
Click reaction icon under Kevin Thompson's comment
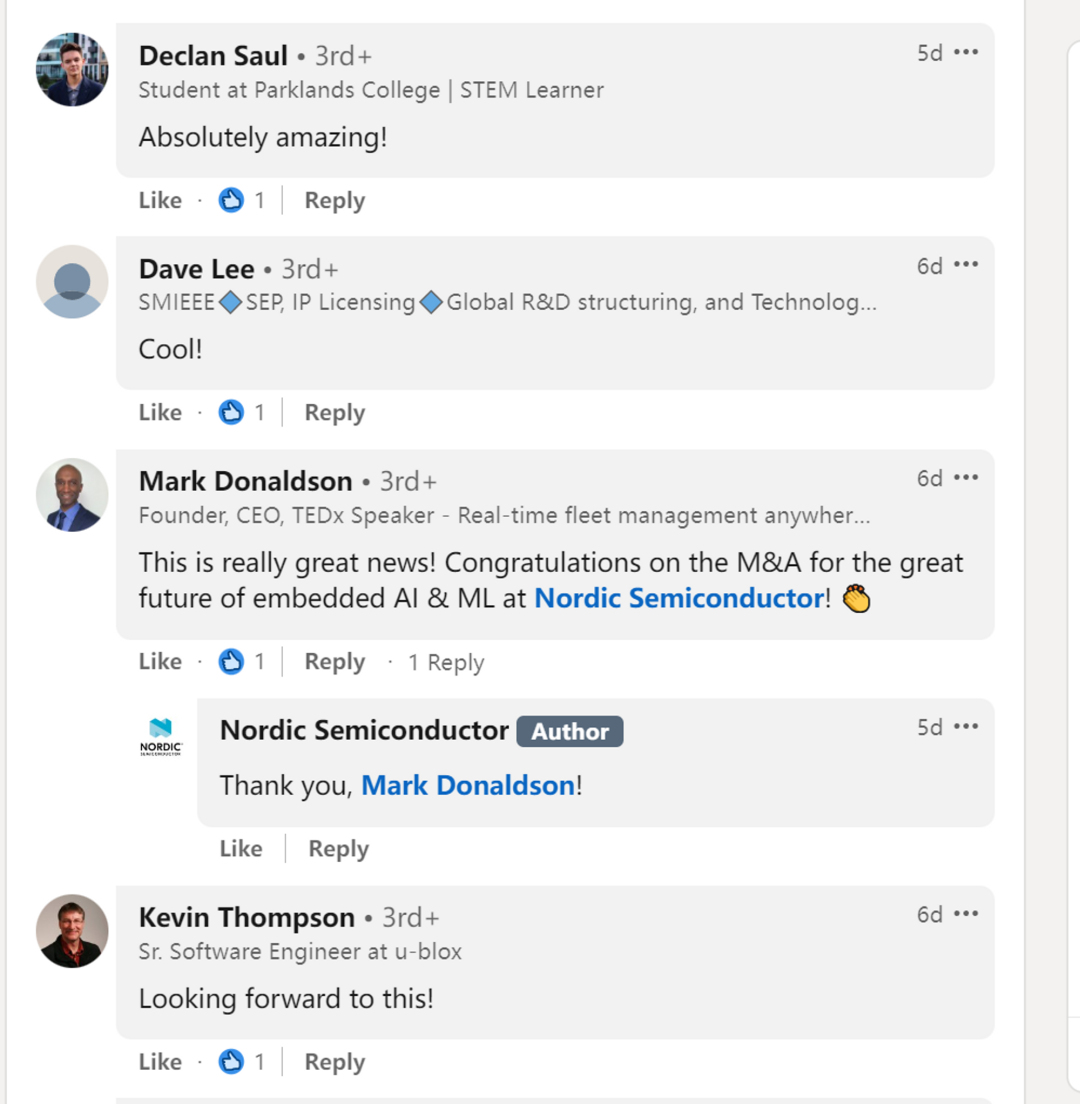[x=232, y=1062]
